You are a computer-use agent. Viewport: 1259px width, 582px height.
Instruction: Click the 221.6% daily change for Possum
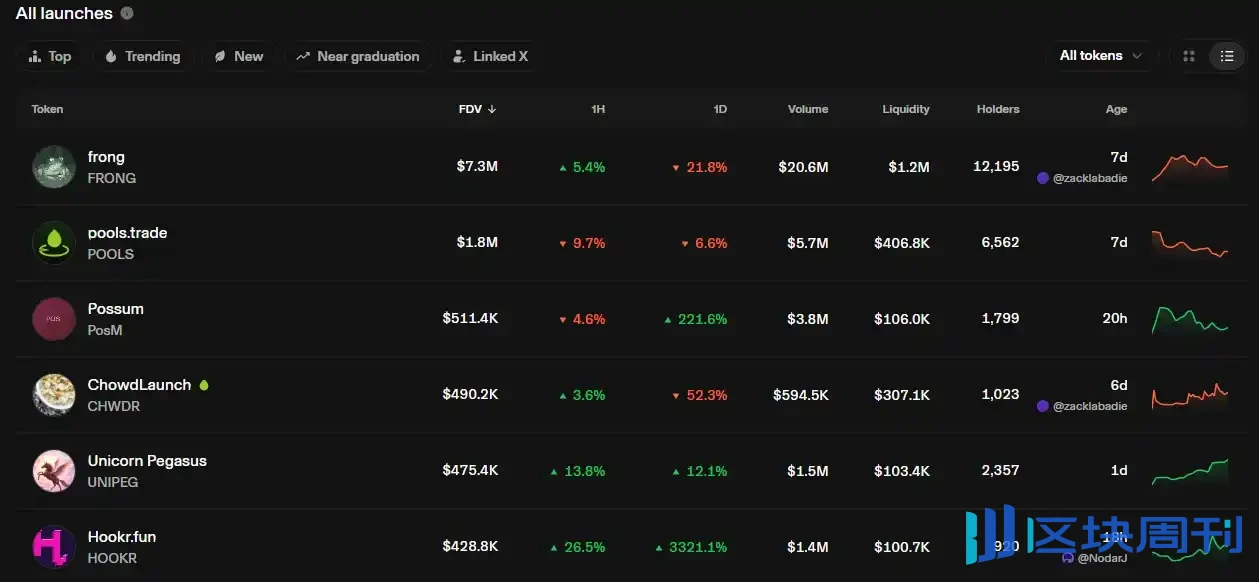[x=695, y=319]
